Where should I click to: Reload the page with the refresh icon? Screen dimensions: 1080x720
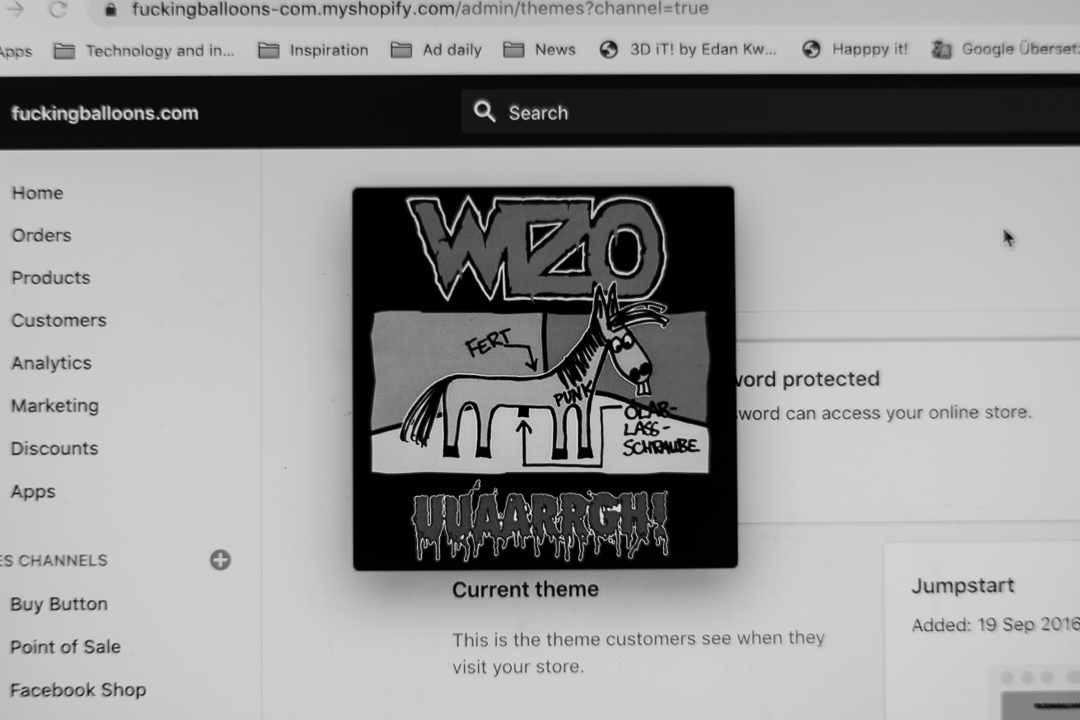coord(59,9)
